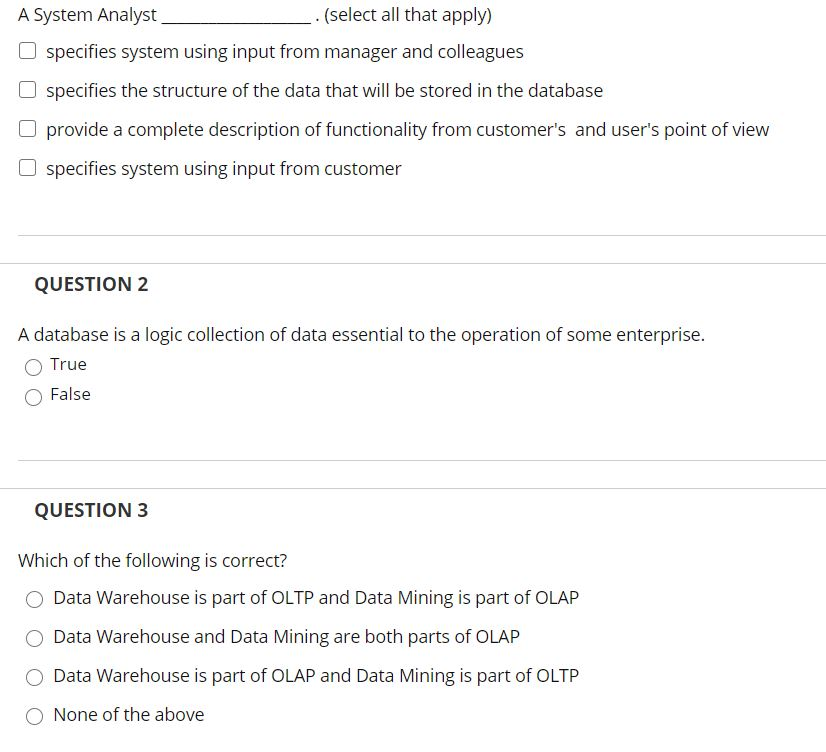Check the option about complete description of functionality
The height and width of the screenshot is (752, 826).
coord(27,127)
